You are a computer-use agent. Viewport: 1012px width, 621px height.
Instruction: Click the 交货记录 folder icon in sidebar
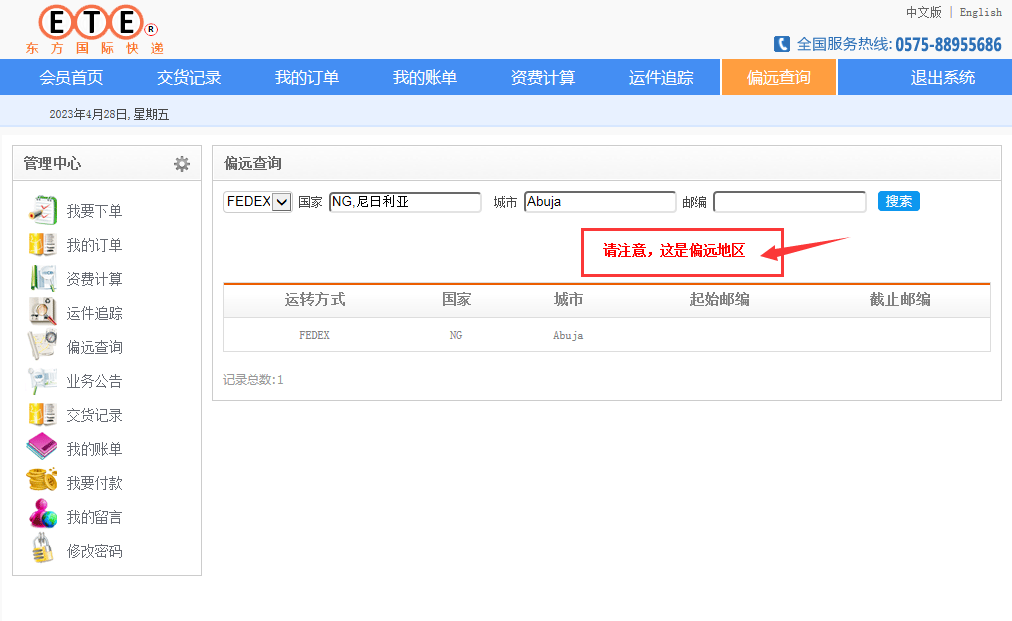(x=43, y=415)
